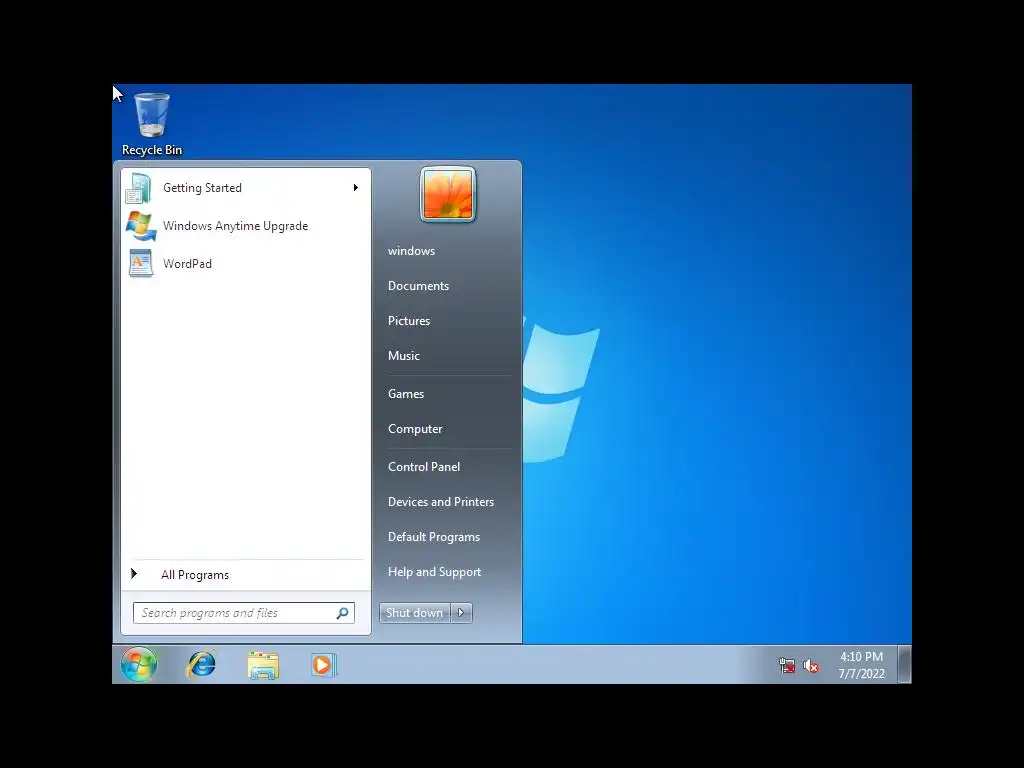Click the Getting Started program icon
Image resolution: width=1024 pixels, height=768 pixels.
point(139,188)
